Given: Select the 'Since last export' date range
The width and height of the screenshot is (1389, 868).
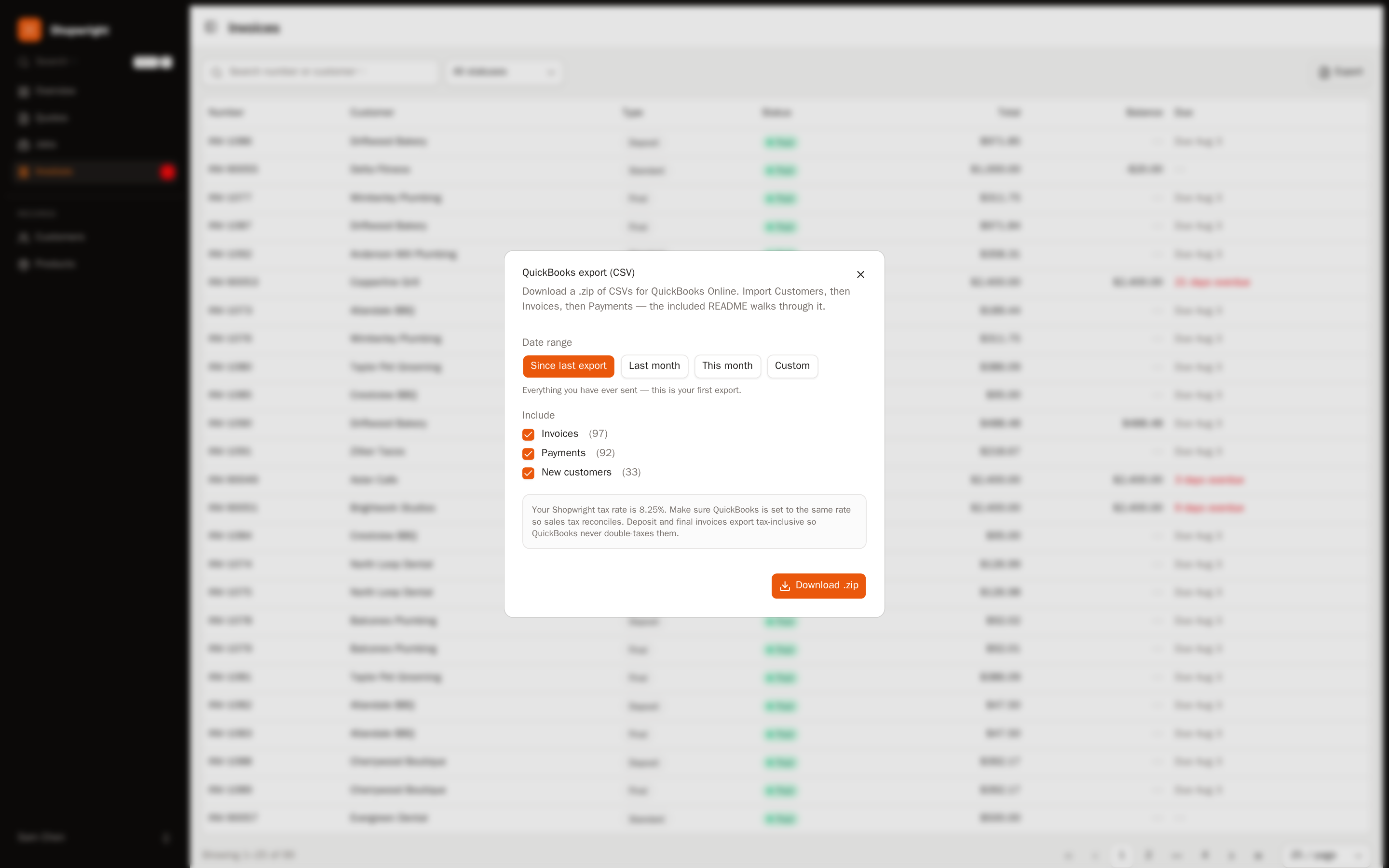Looking at the screenshot, I should (568, 366).
